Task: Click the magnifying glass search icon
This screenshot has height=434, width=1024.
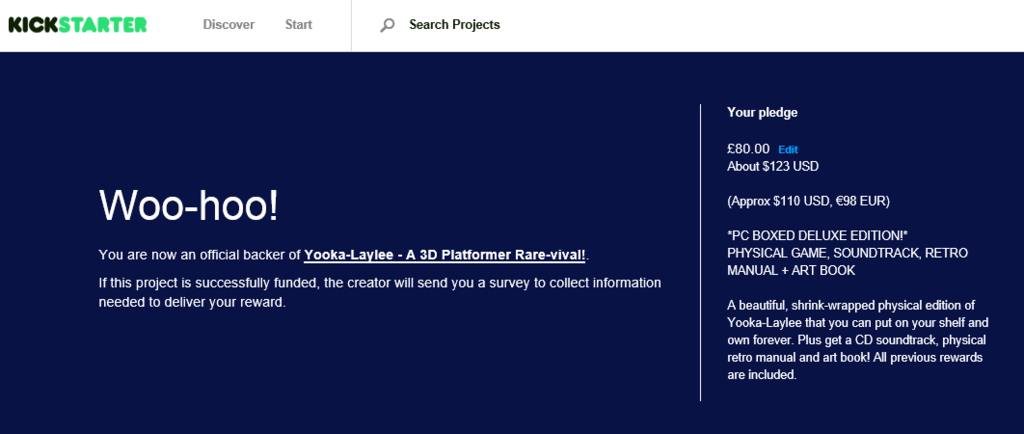Action: [387, 25]
